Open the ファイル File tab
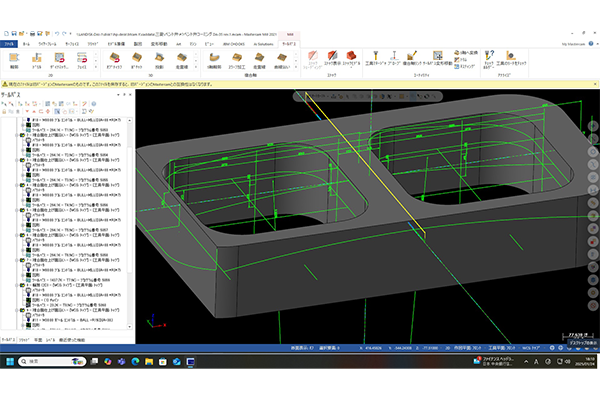Screen dimensions: 600x400 click(9, 44)
